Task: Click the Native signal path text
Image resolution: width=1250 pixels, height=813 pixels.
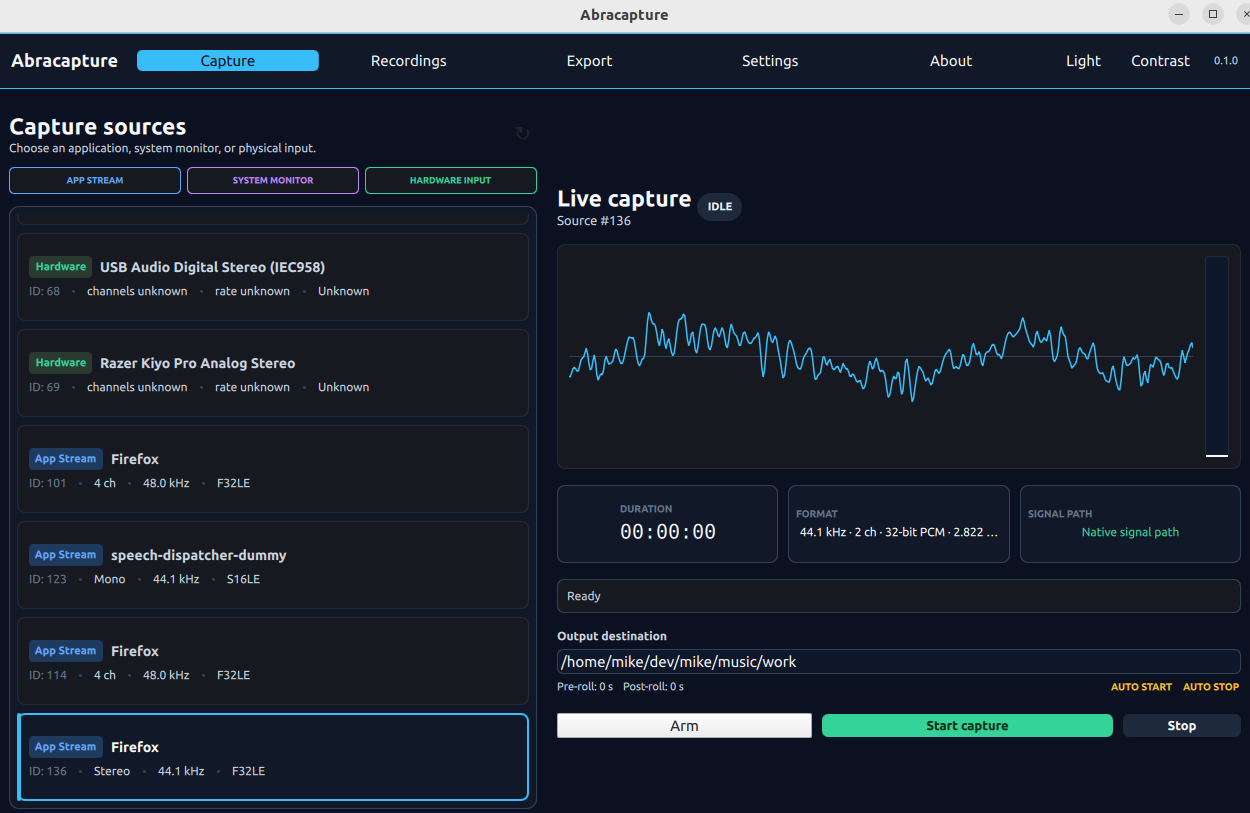Action: pyautogui.click(x=1130, y=532)
